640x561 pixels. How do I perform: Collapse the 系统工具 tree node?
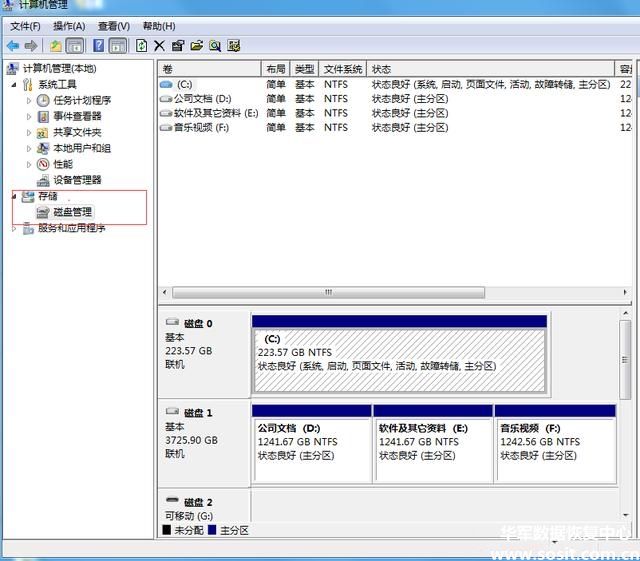click(x=15, y=85)
